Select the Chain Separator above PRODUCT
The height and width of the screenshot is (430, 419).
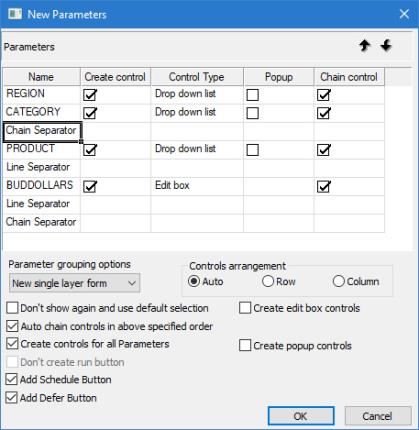pos(42,131)
